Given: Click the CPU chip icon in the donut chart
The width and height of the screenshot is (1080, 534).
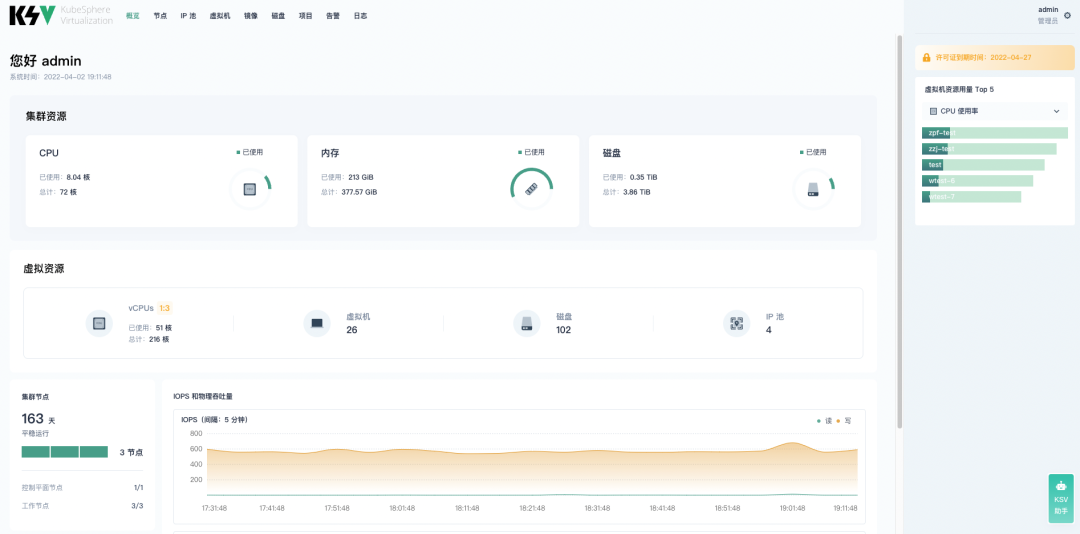Looking at the screenshot, I should (250, 189).
